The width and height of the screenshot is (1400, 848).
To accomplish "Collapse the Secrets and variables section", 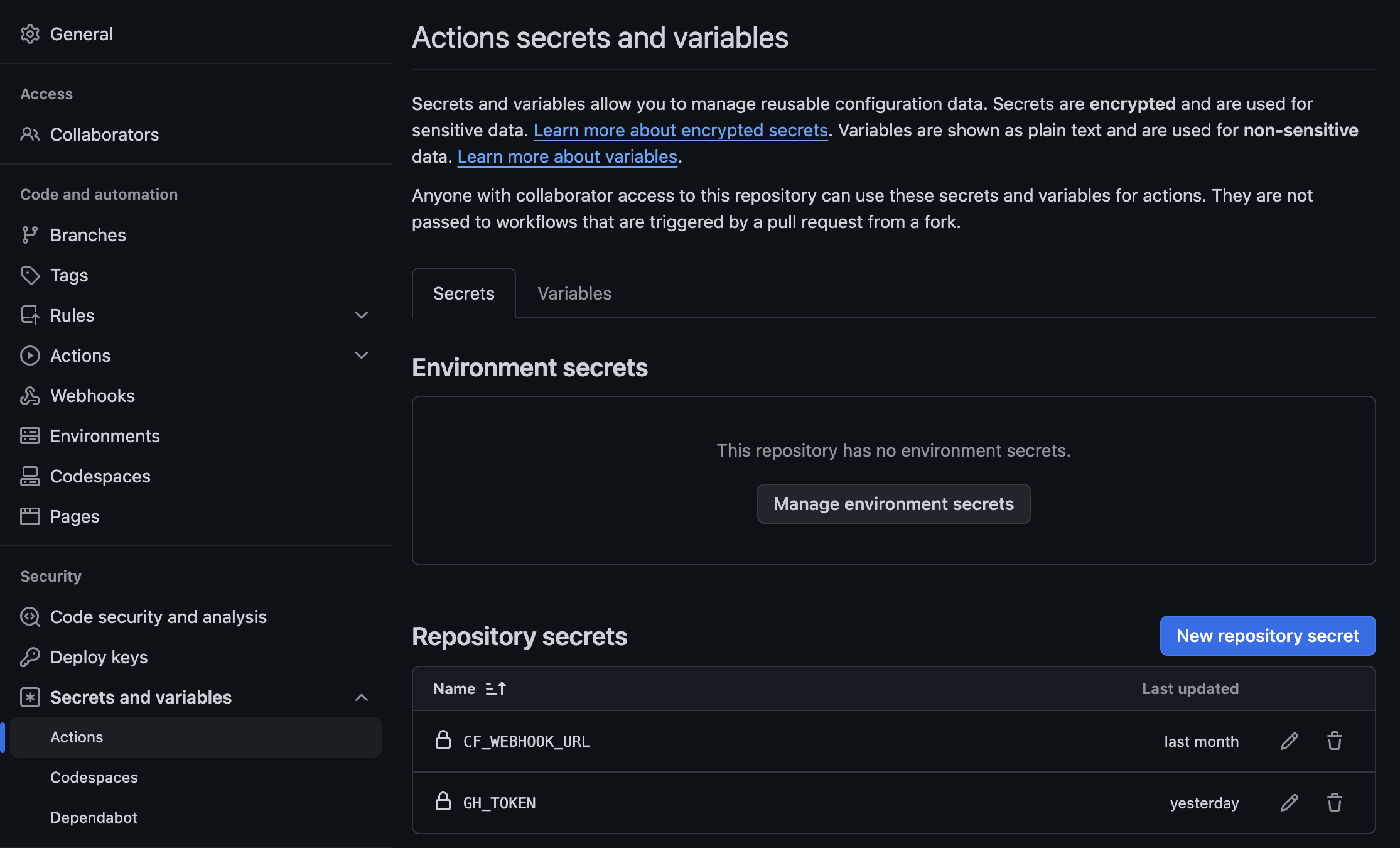I will click(362, 697).
